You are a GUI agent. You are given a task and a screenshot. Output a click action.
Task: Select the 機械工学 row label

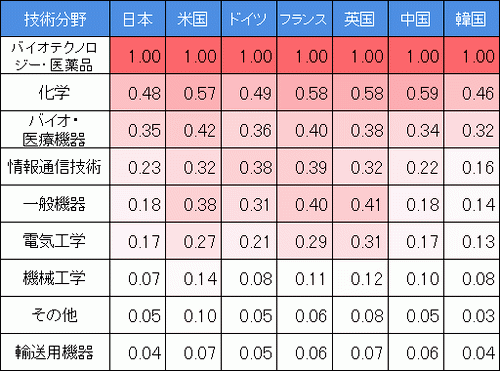pyautogui.click(x=55, y=278)
